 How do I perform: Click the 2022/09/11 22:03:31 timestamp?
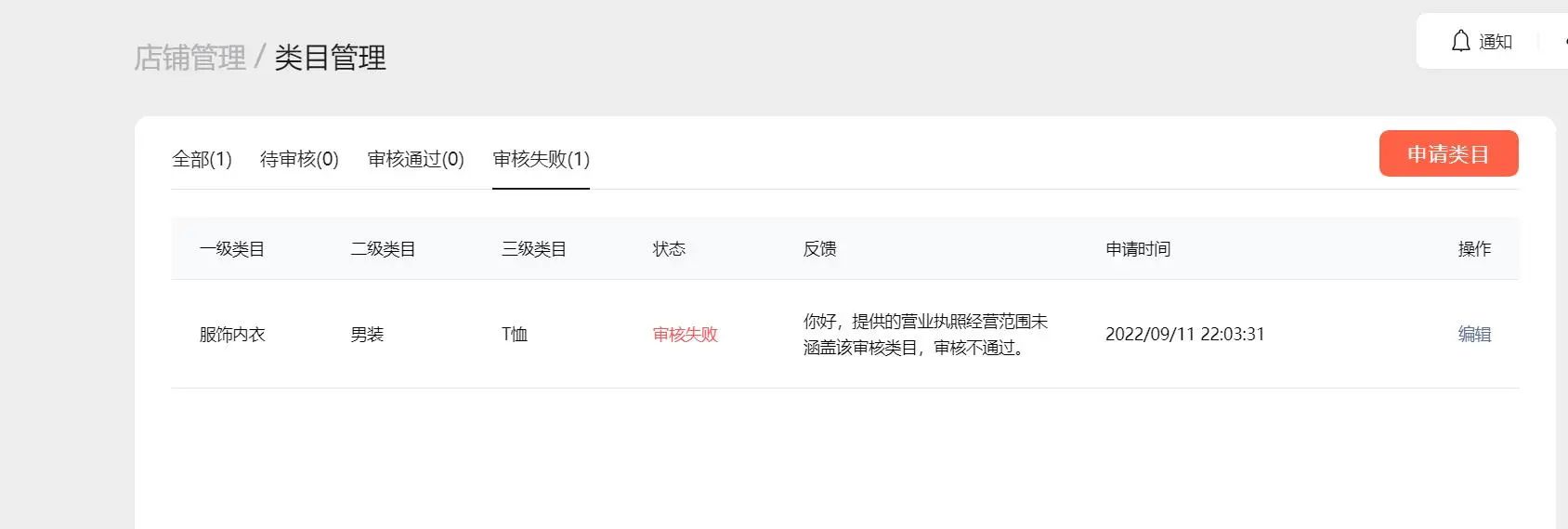[x=1185, y=334]
